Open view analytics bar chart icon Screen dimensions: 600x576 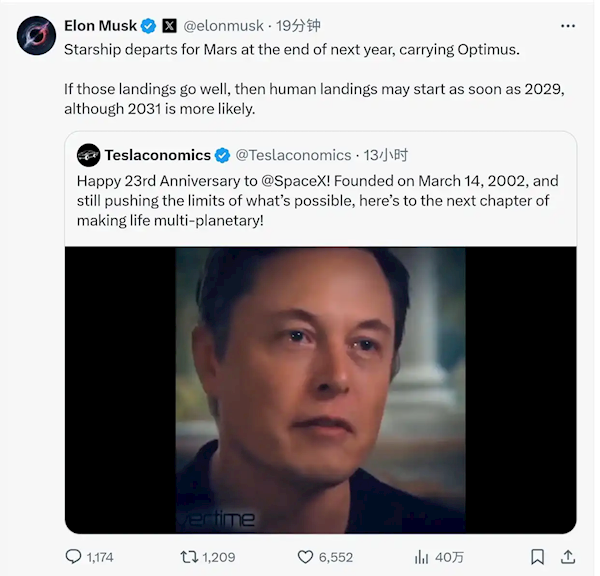point(422,556)
